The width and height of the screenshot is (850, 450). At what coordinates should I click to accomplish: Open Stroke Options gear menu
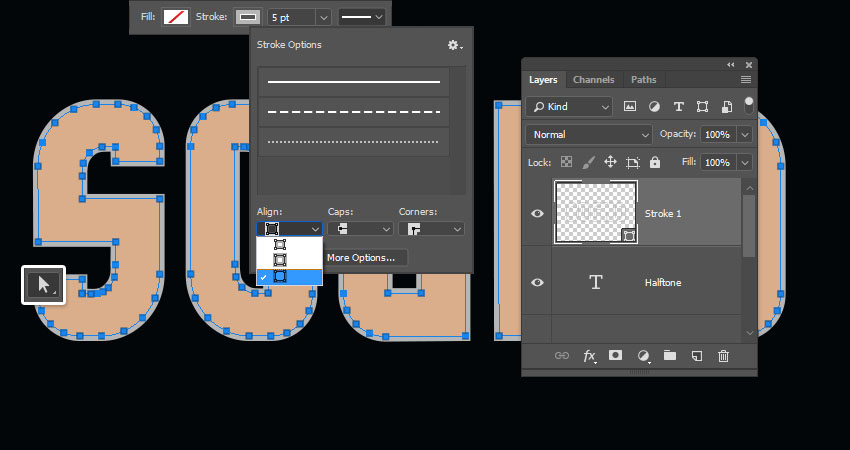click(454, 45)
